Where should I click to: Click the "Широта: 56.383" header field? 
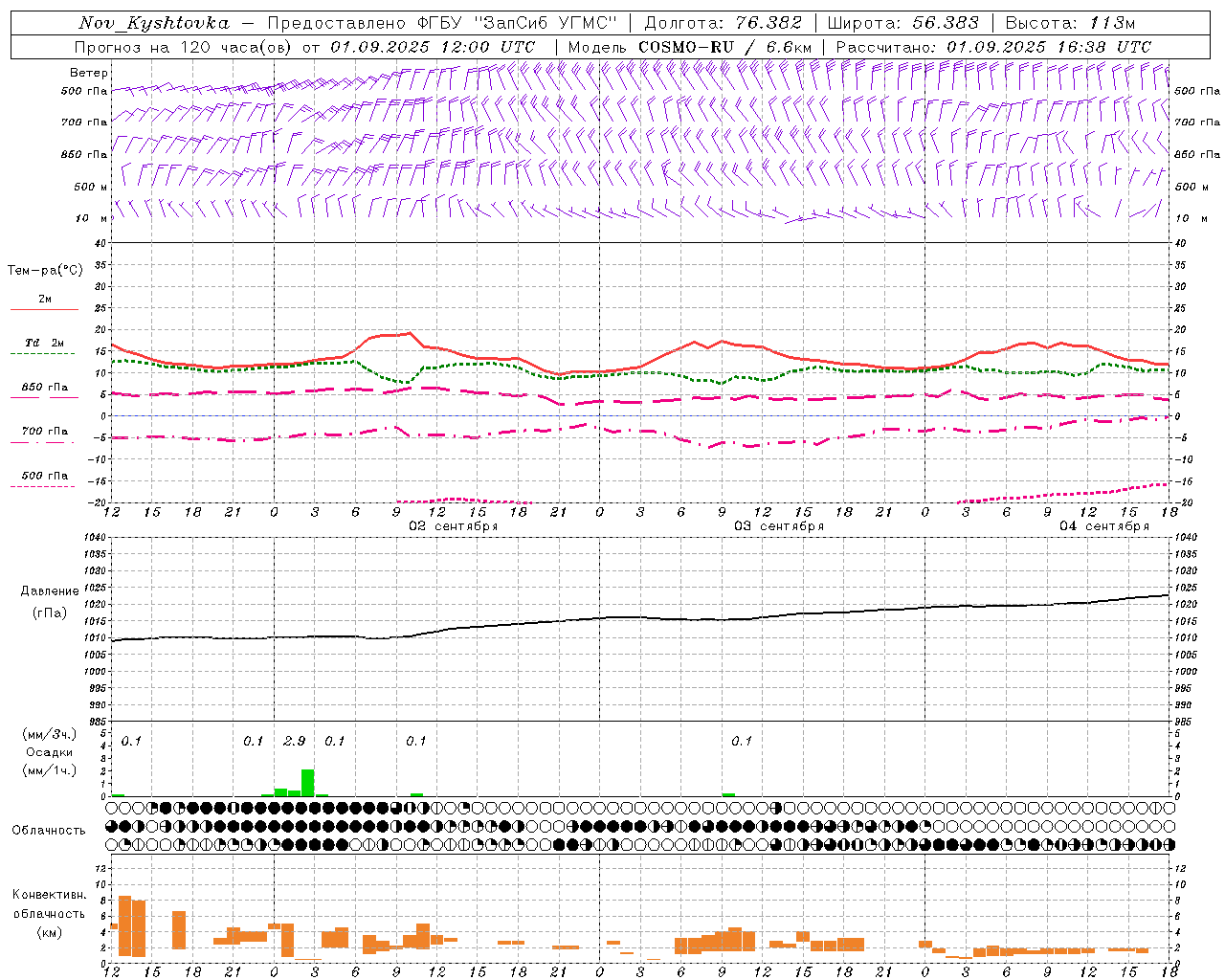(902, 23)
